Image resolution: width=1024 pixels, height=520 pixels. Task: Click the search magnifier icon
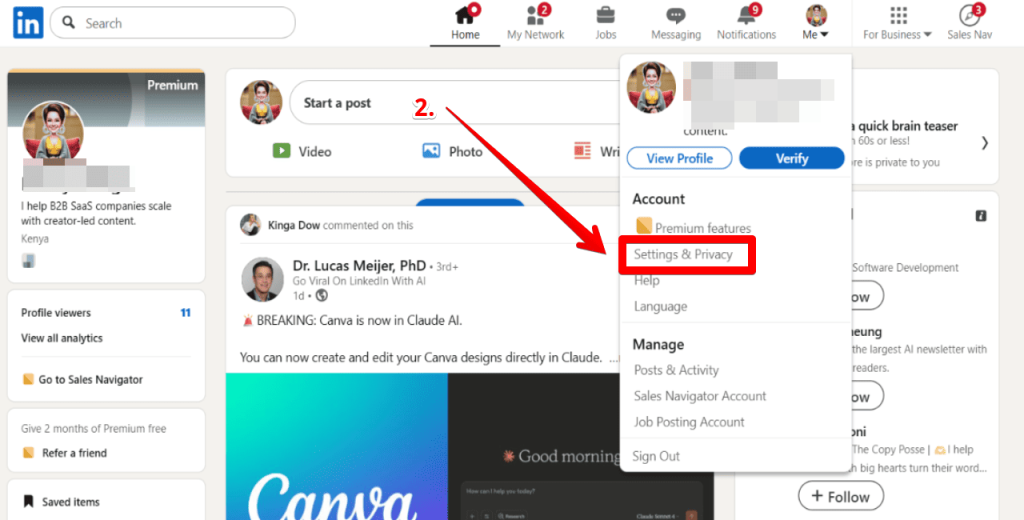[69, 23]
